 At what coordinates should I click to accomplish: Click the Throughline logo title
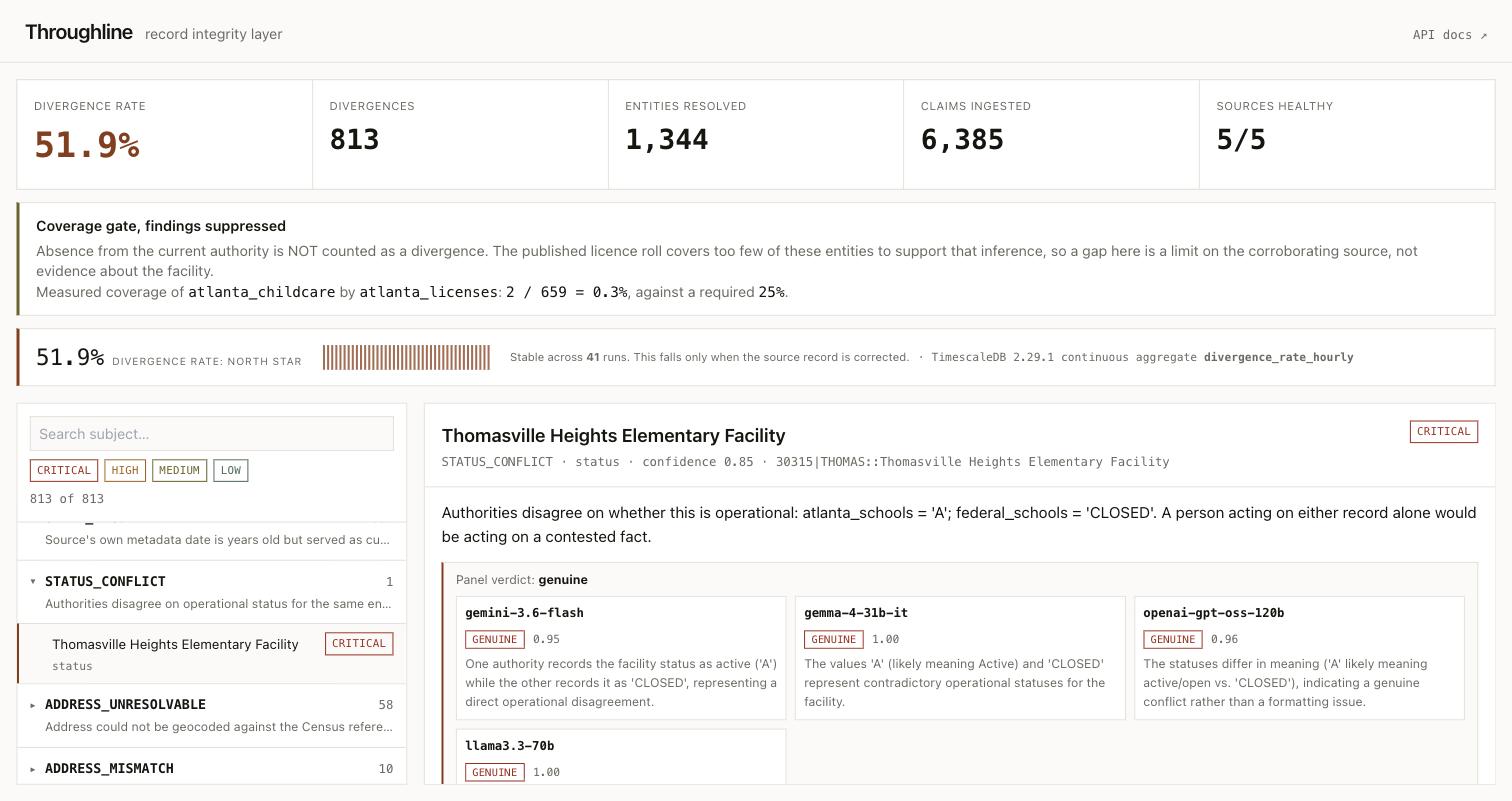(x=79, y=32)
